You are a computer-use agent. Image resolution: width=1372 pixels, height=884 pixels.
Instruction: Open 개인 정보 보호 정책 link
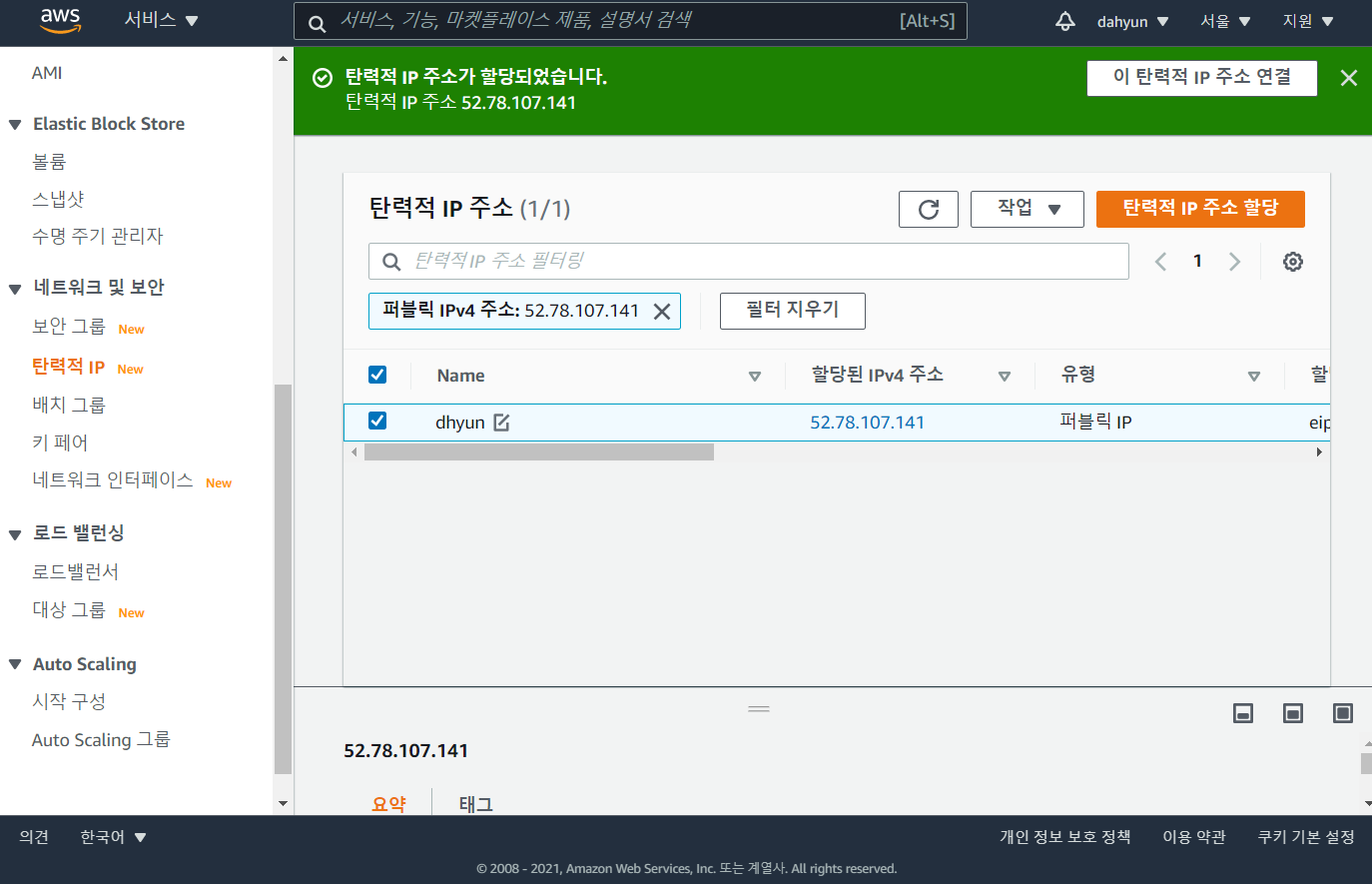(1065, 837)
